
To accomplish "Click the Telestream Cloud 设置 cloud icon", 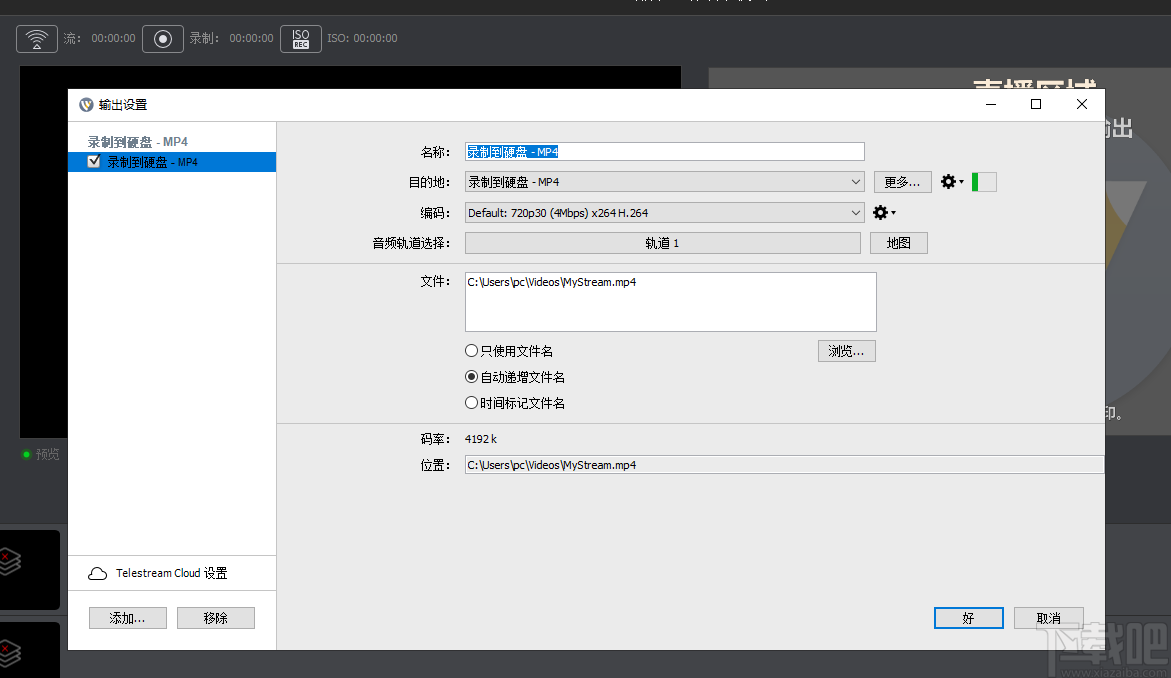I will [x=97, y=572].
